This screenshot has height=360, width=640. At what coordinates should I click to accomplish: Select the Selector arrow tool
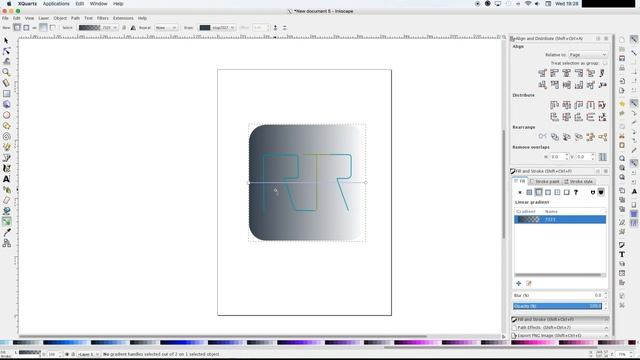(x=6, y=40)
